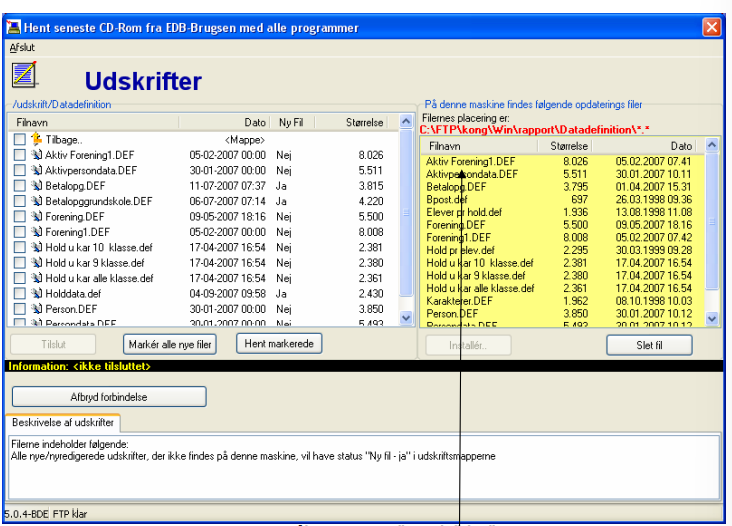Click the Afbryd forbindelse button
The height and width of the screenshot is (526, 732).
pyautogui.click(x=109, y=397)
